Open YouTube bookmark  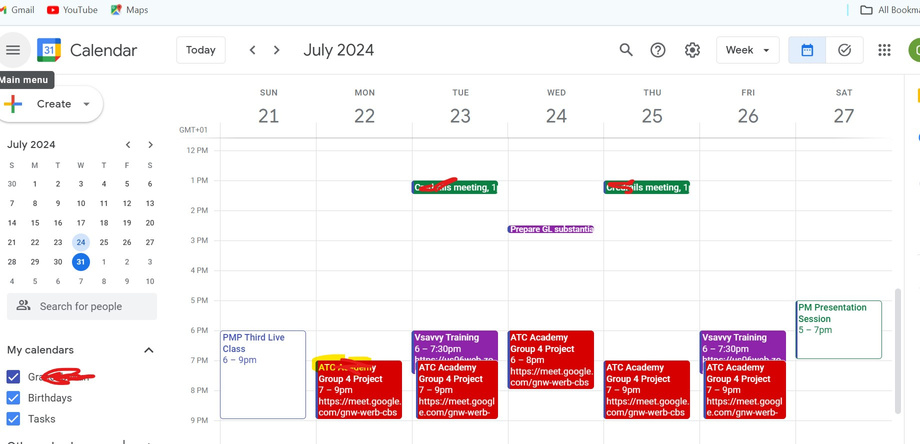point(72,10)
